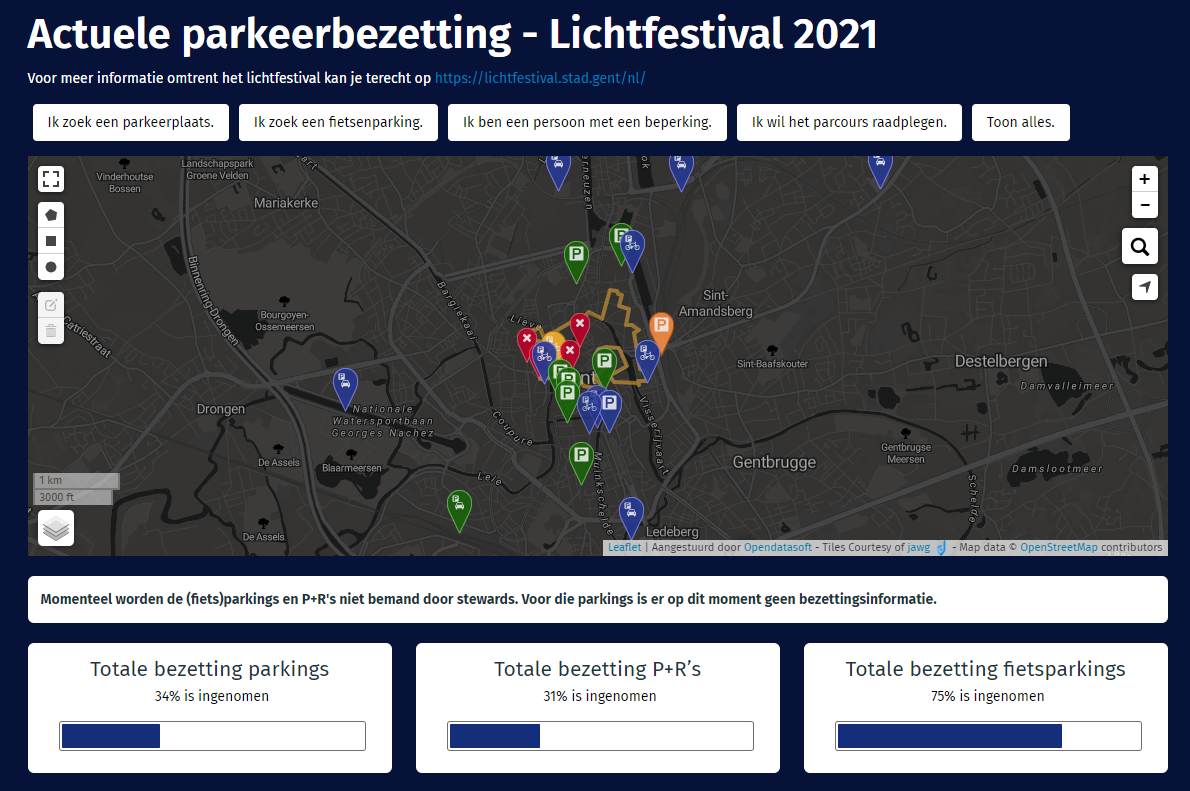Screen dimensions: 1190x791
Task: Toggle the edit-layers pencil control
Action: click(x=50, y=304)
